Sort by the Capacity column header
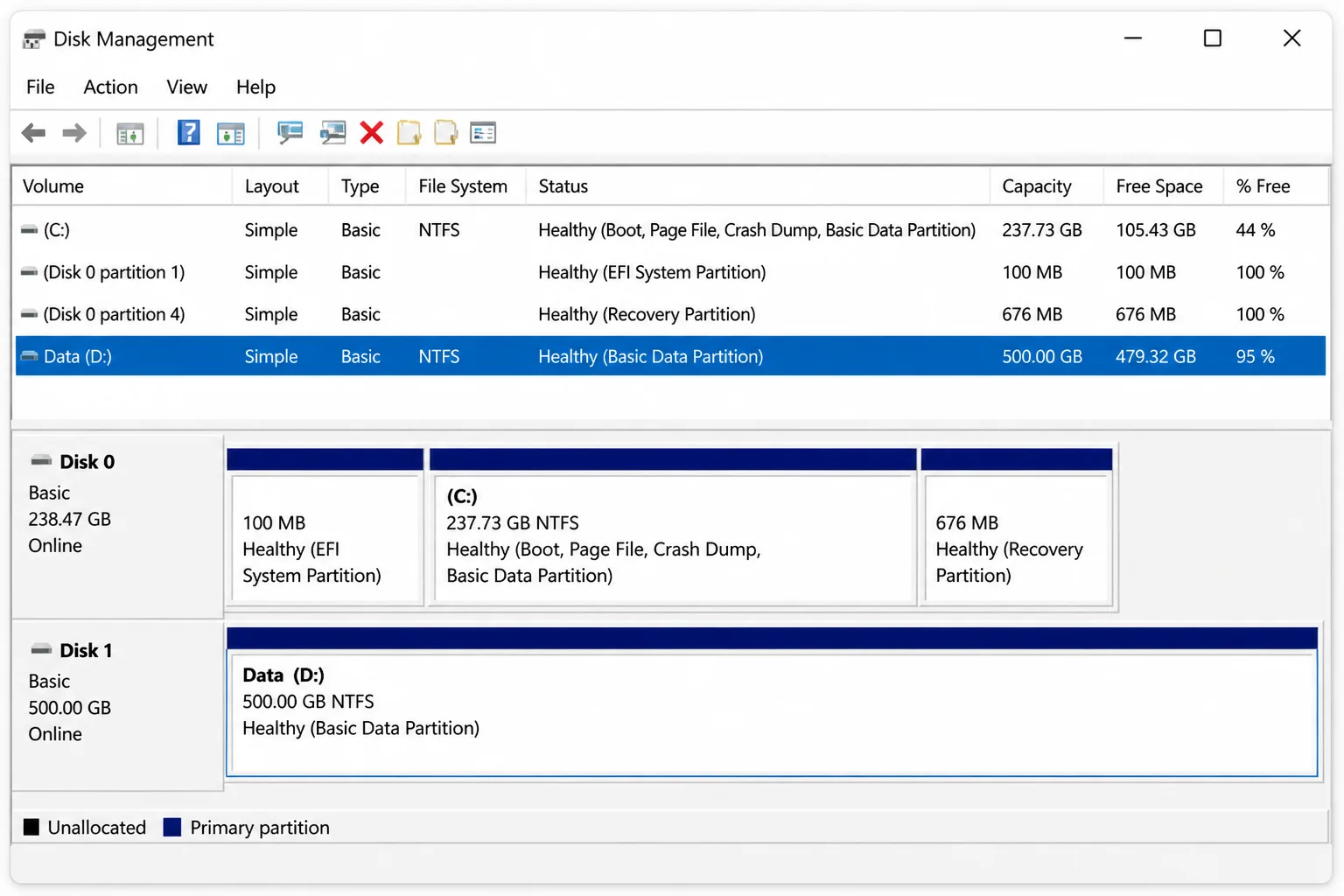1344x896 pixels. point(1047,186)
